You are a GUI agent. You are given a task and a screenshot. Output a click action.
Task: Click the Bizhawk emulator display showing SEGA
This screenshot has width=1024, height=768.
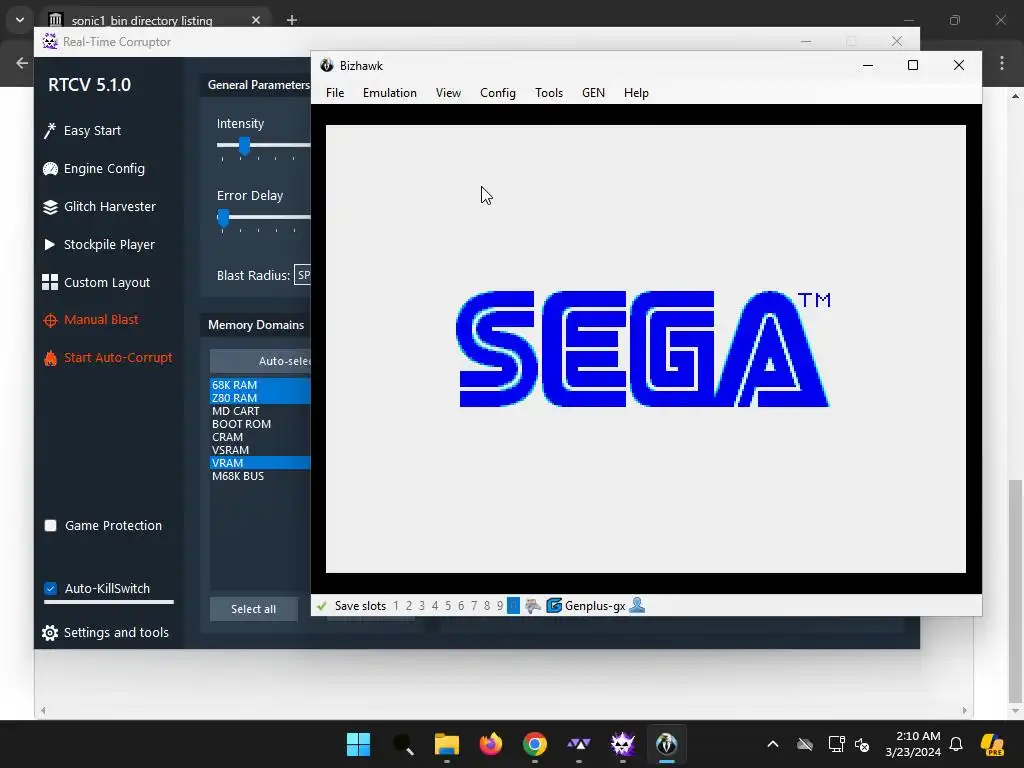click(646, 349)
